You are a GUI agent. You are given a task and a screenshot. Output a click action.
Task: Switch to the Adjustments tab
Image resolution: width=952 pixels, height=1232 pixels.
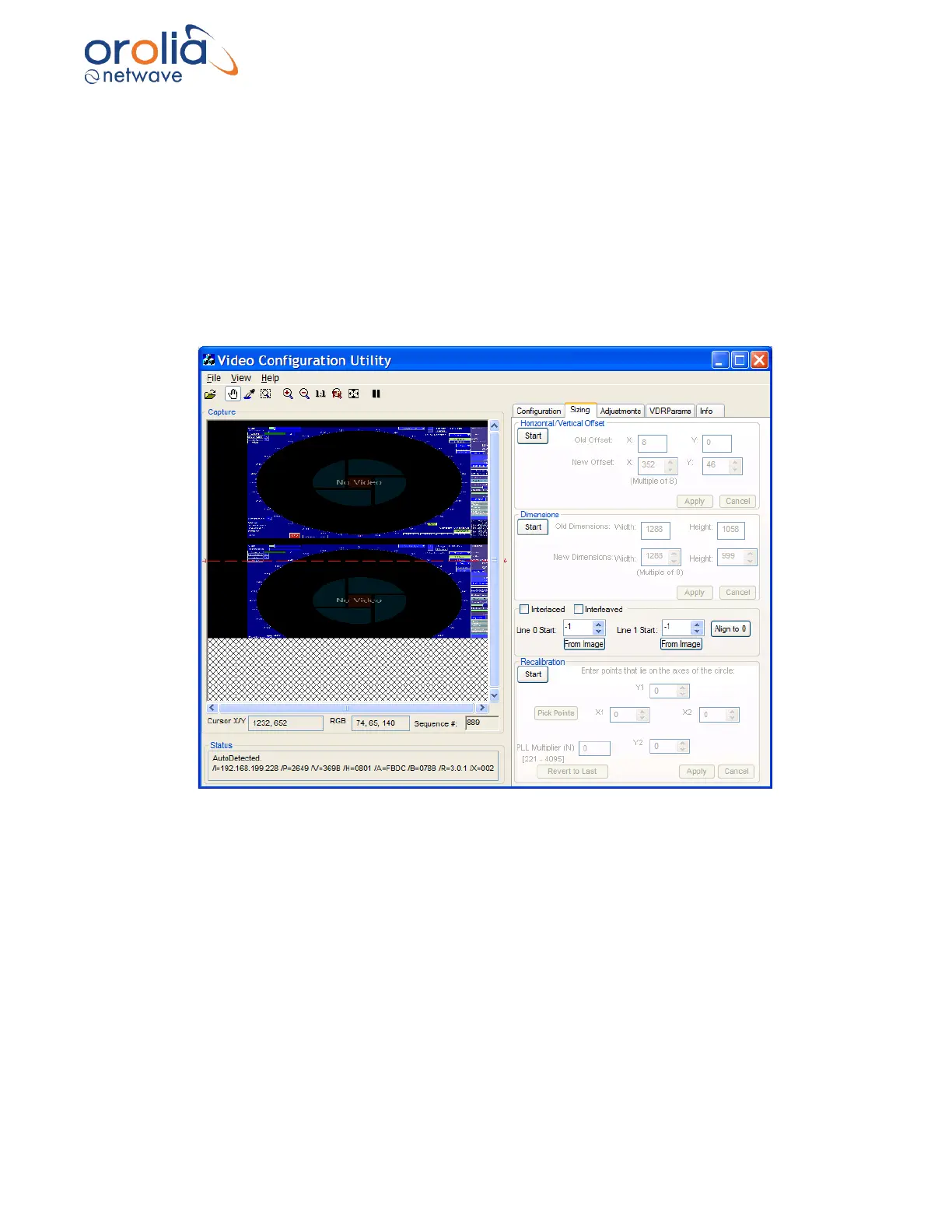621,411
